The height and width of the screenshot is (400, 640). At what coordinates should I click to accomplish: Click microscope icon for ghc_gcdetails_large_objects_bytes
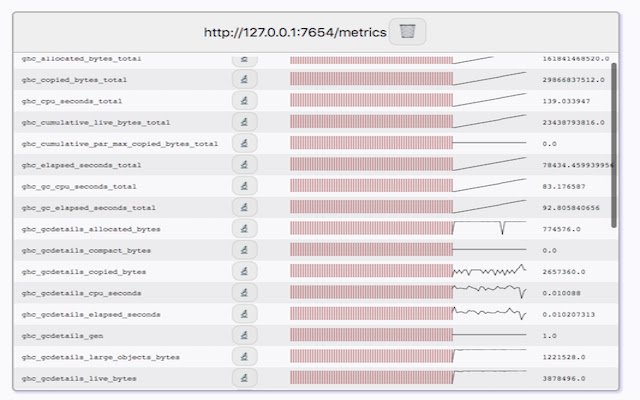coord(244,356)
